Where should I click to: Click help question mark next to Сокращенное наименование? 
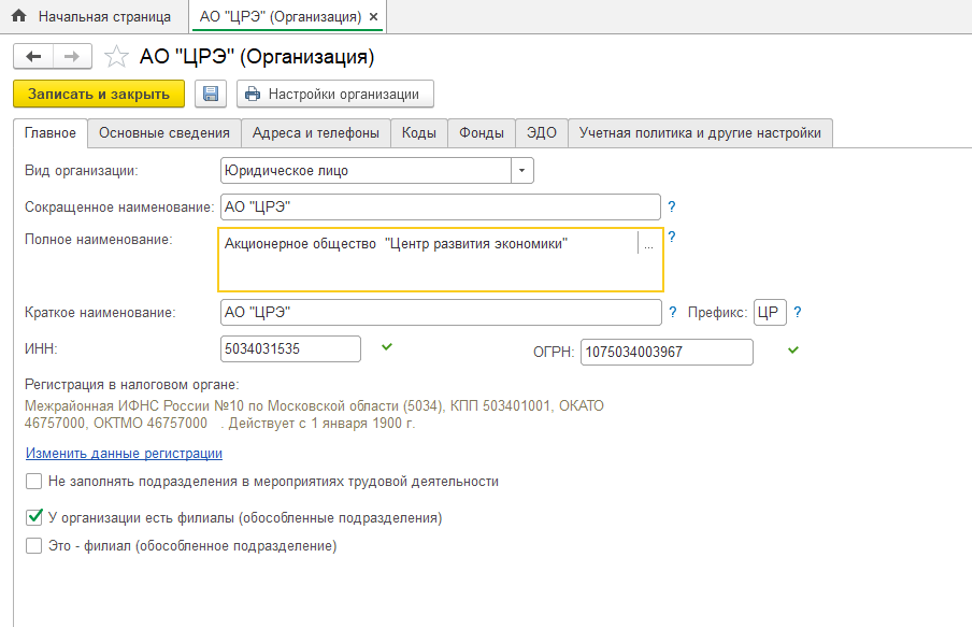tap(671, 207)
